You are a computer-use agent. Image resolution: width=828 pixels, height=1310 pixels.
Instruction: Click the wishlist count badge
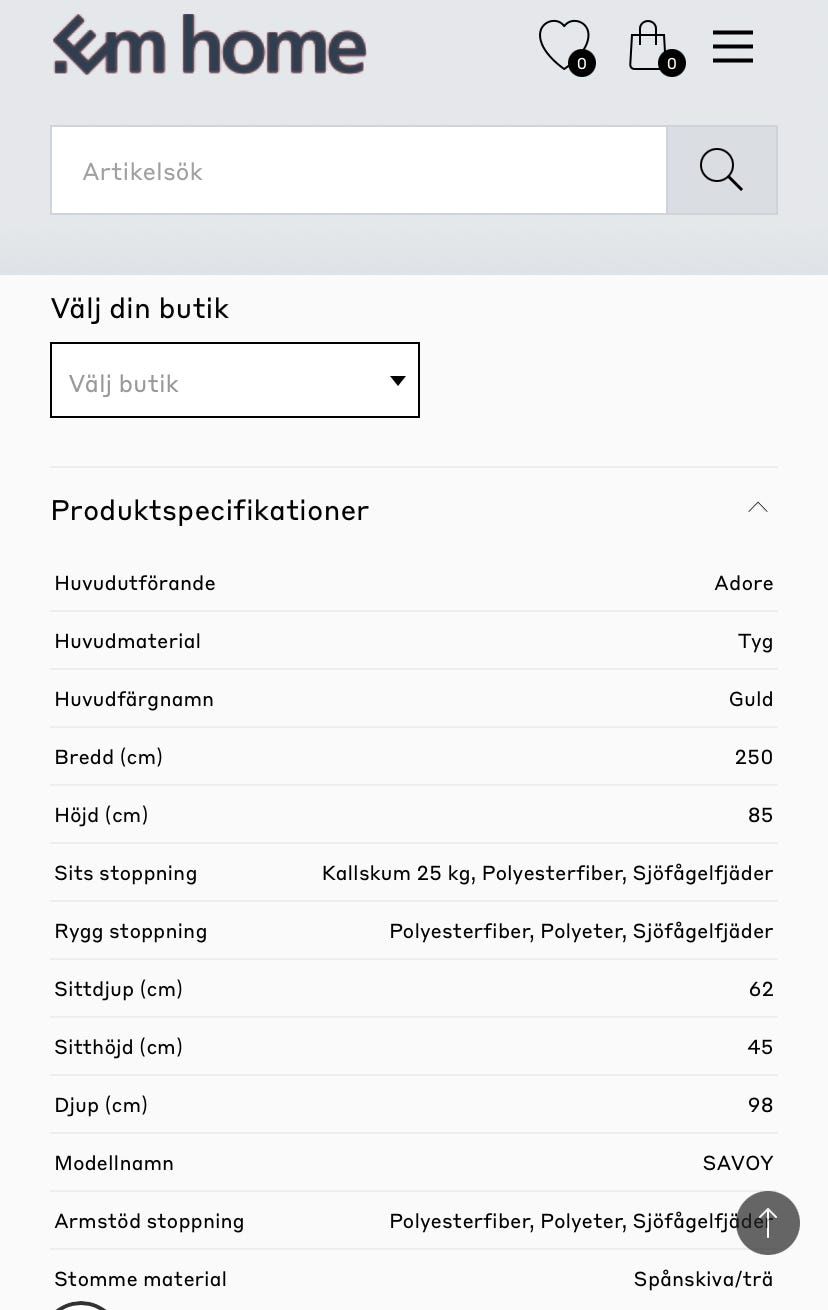(x=581, y=64)
